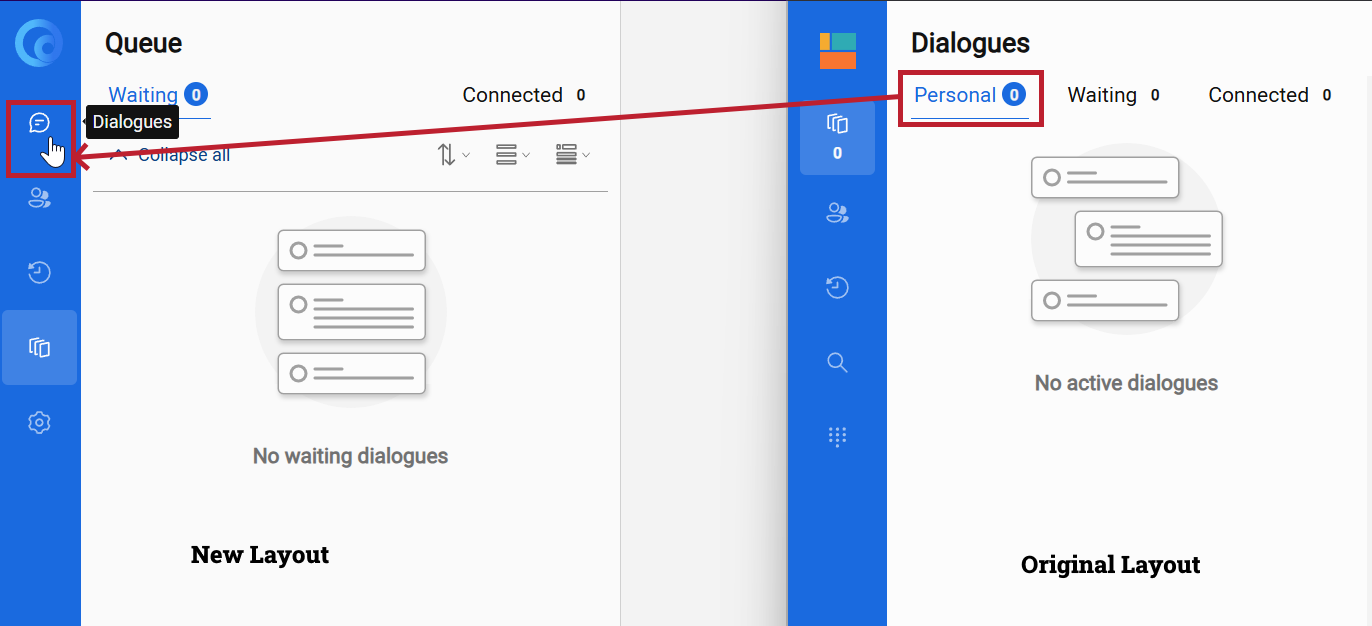1372x626 pixels.
Task: Open Dialogues from the new layout sidebar
Action: (x=39, y=123)
